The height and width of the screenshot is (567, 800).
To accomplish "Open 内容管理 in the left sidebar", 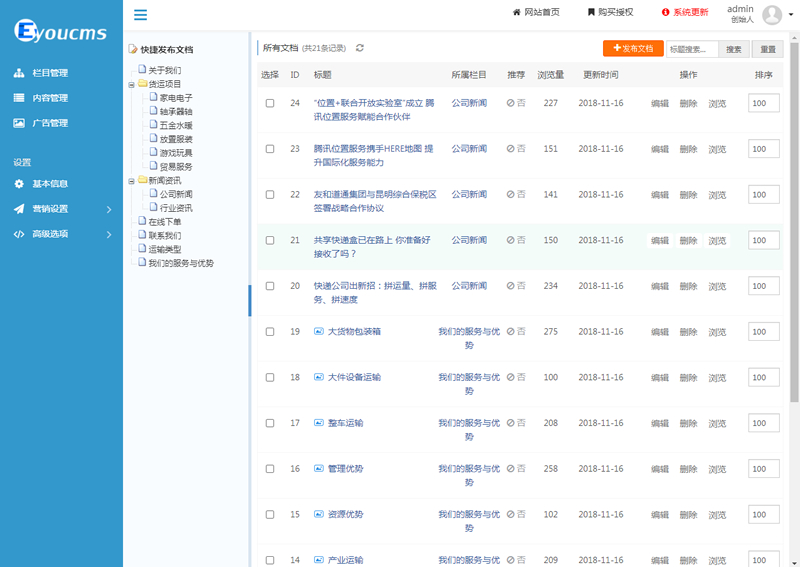I will (49, 98).
